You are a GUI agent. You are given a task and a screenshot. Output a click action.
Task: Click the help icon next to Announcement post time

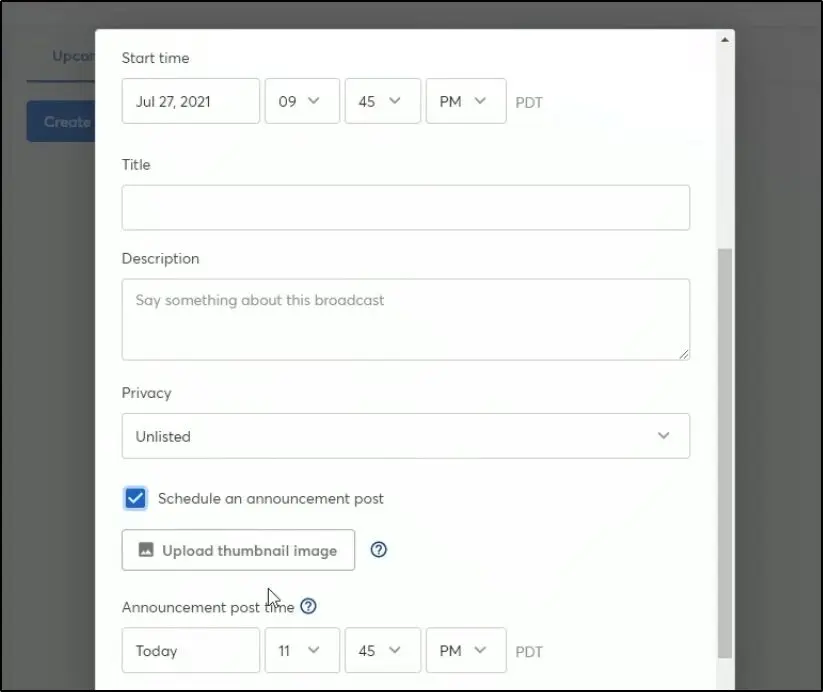click(308, 605)
